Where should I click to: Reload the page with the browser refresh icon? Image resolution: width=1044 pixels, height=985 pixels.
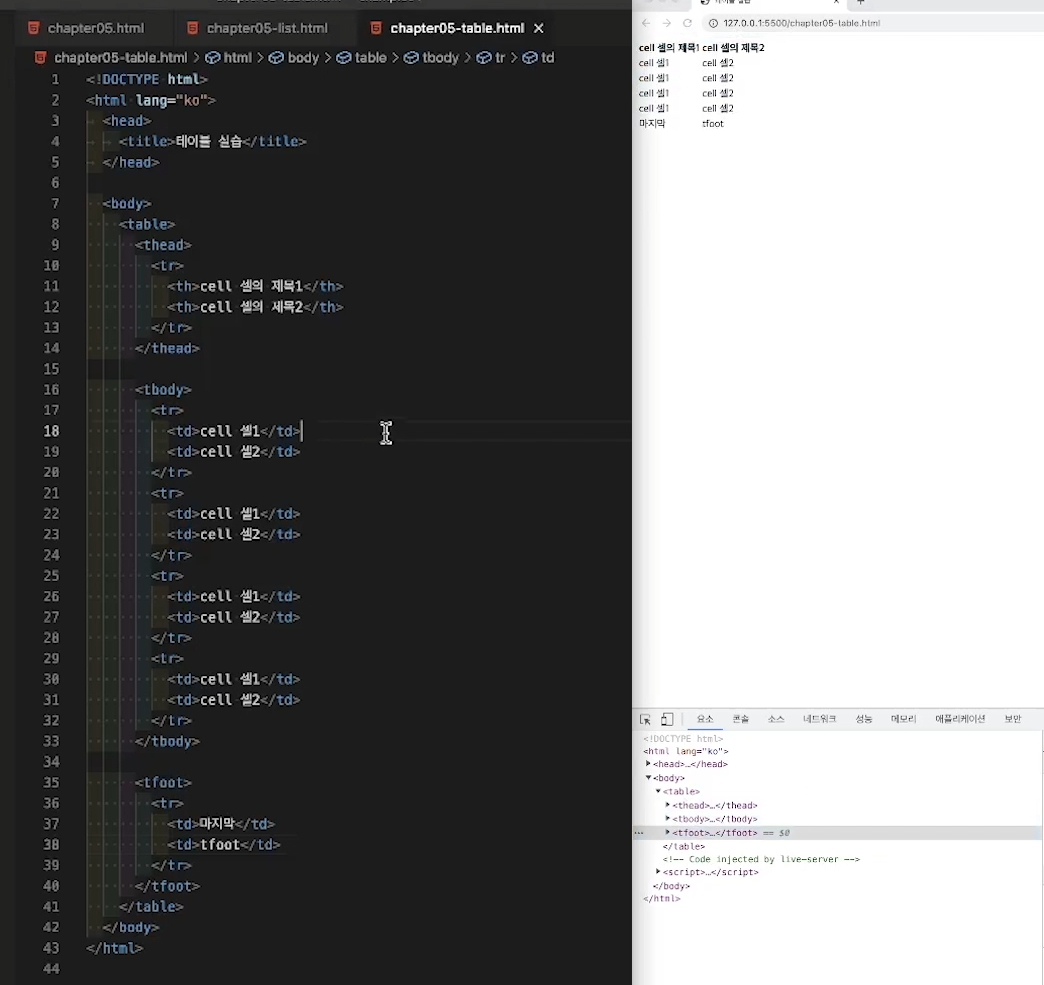(x=687, y=23)
